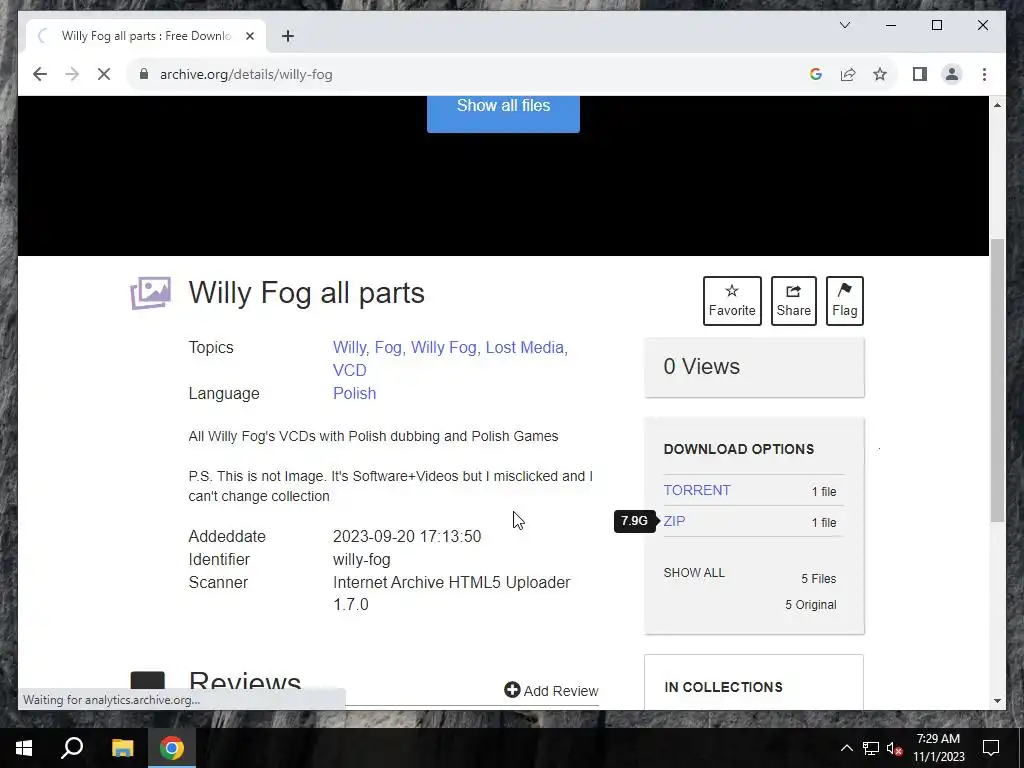The image size is (1024, 768).
Task: Click the 'Willy Fog all parts' title
Action: (306, 293)
